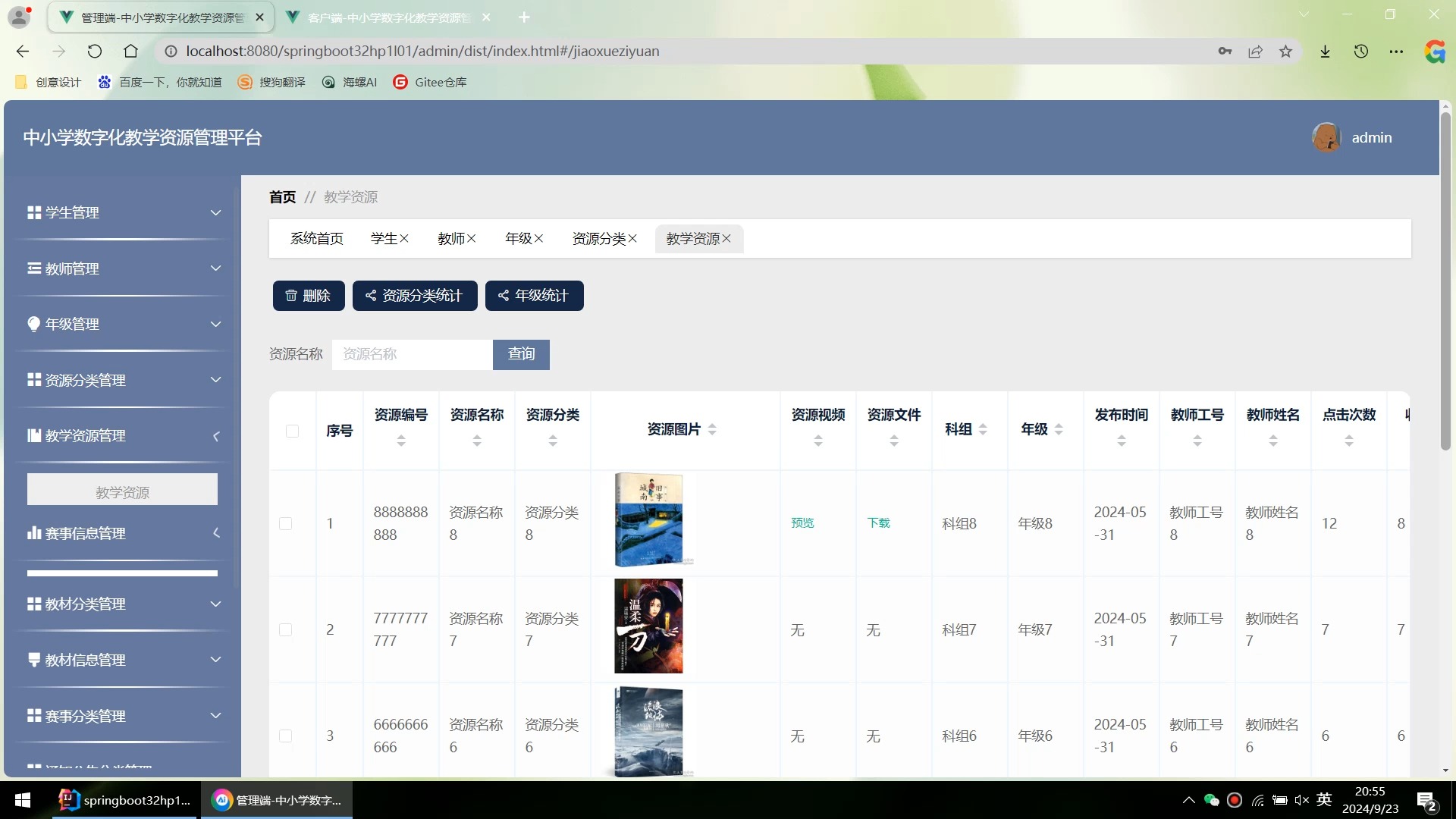Click the 资源名称 input field

tap(412, 354)
